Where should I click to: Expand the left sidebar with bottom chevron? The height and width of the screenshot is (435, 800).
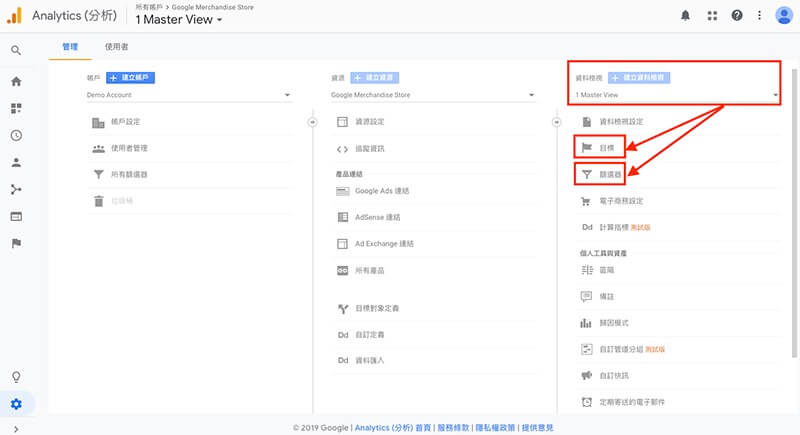[x=16, y=429]
